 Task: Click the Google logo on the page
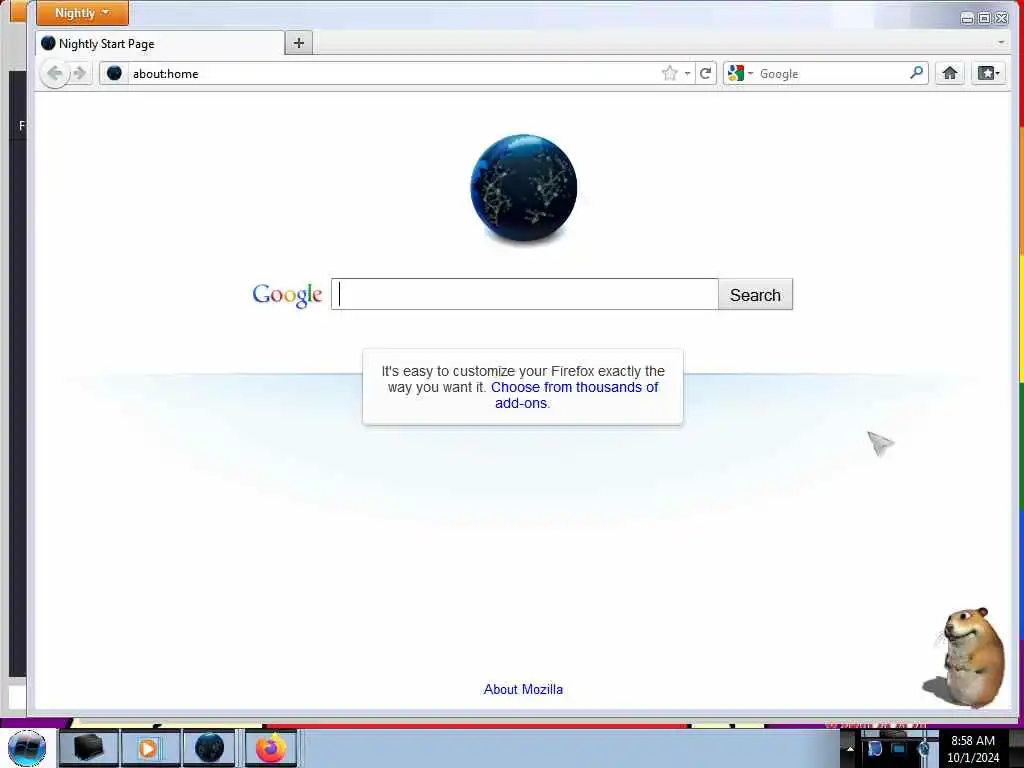point(287,295)
